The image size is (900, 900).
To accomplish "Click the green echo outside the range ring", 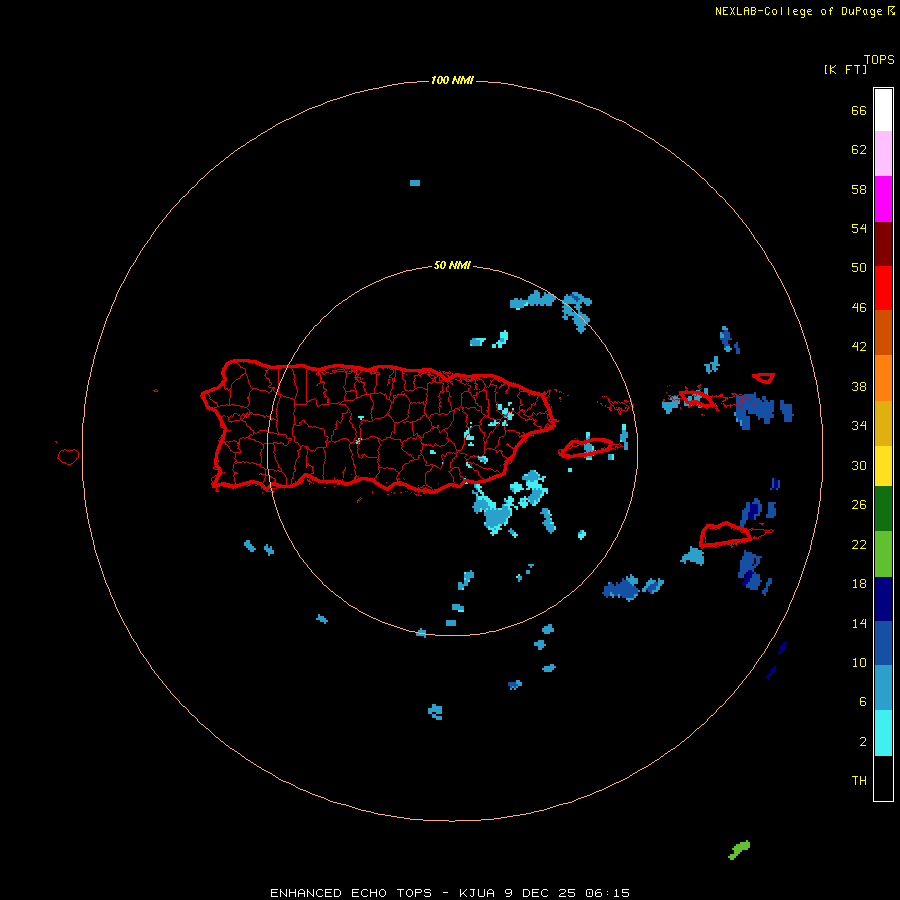I will (x=739, y=849).
